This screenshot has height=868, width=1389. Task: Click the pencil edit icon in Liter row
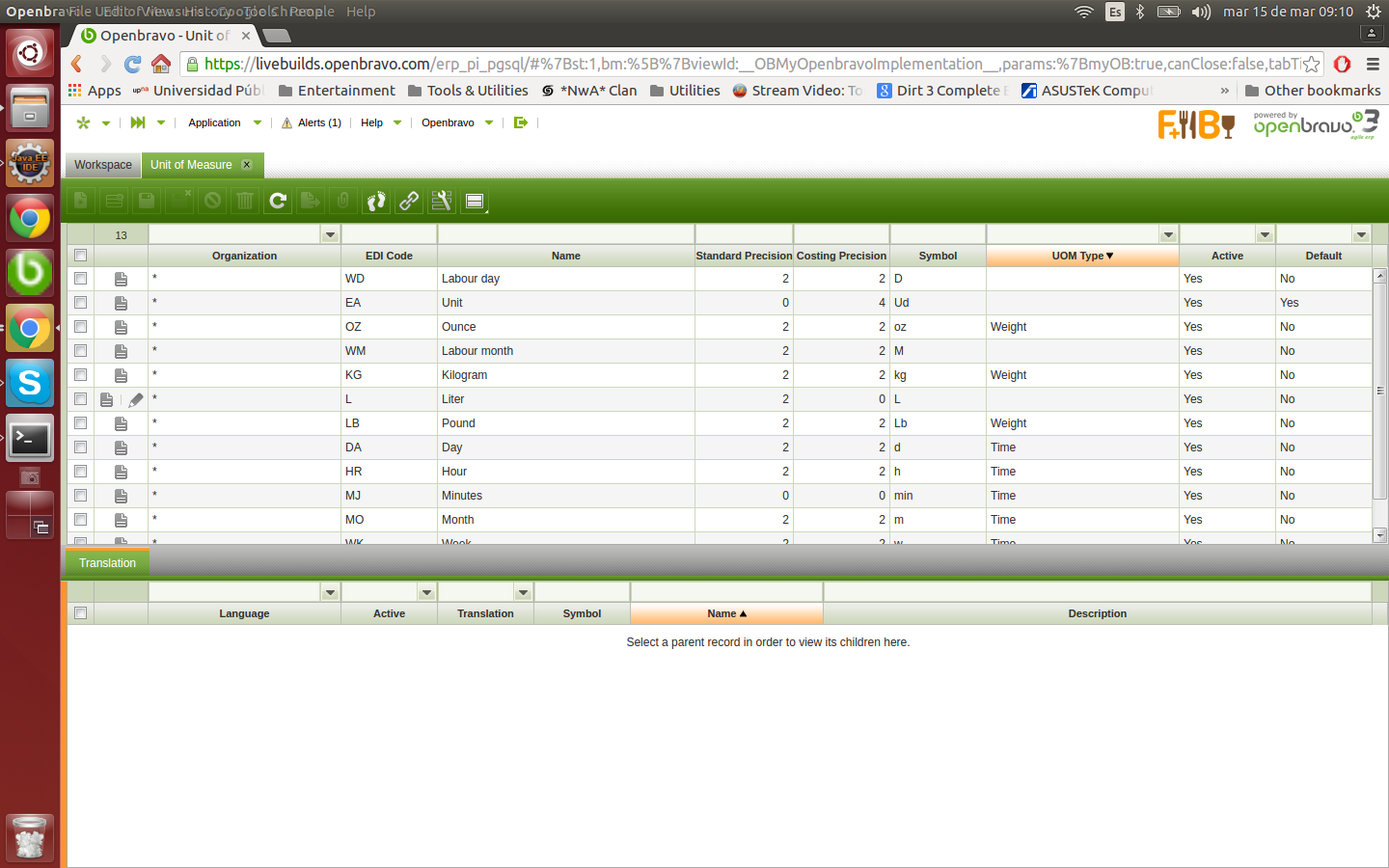136,399
